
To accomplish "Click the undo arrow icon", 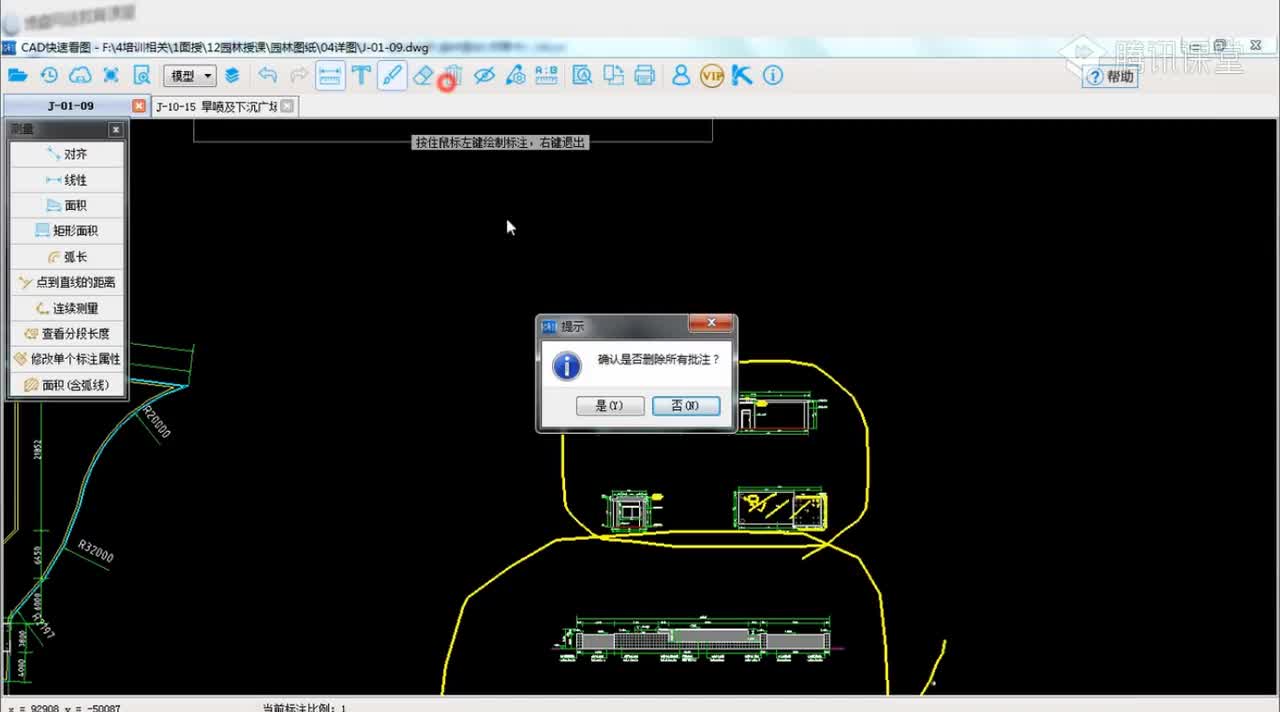I will point(267,75).
